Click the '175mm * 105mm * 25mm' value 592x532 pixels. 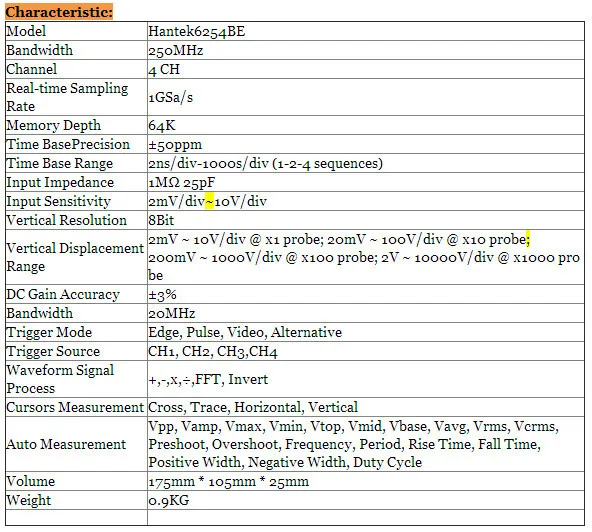click(x=228, y=481)
